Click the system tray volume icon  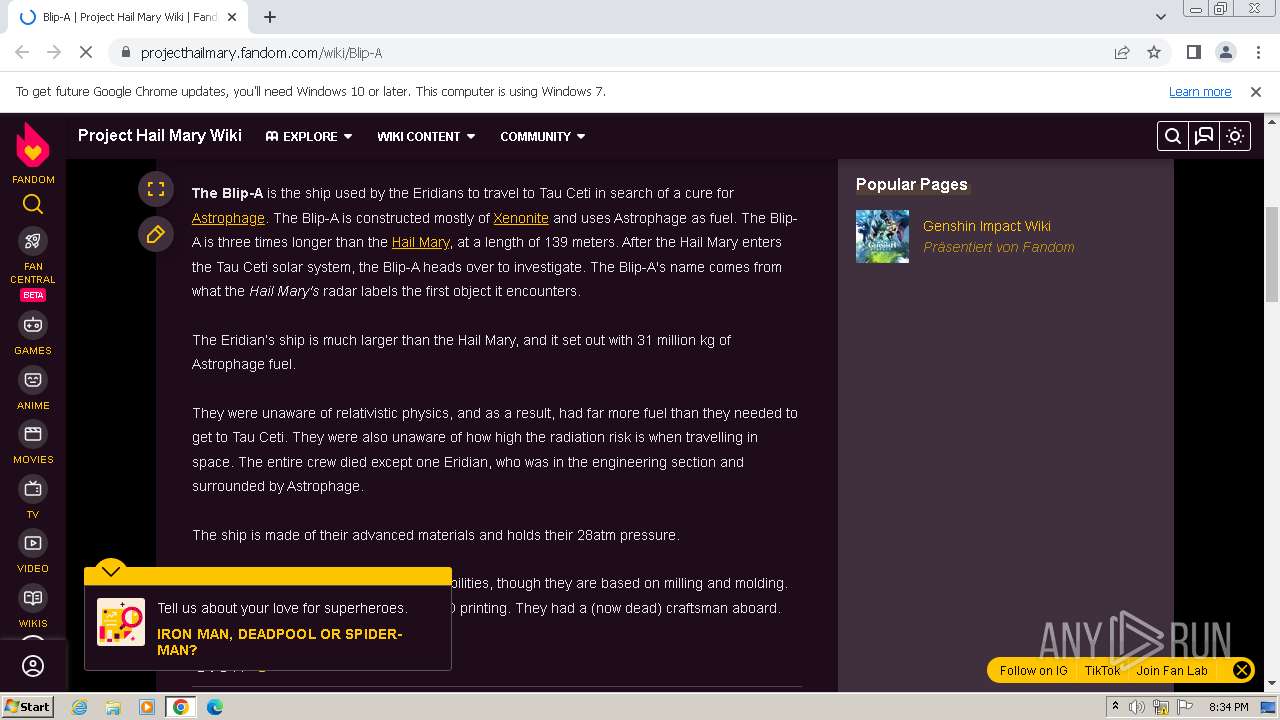click(x=1137, y=707)
